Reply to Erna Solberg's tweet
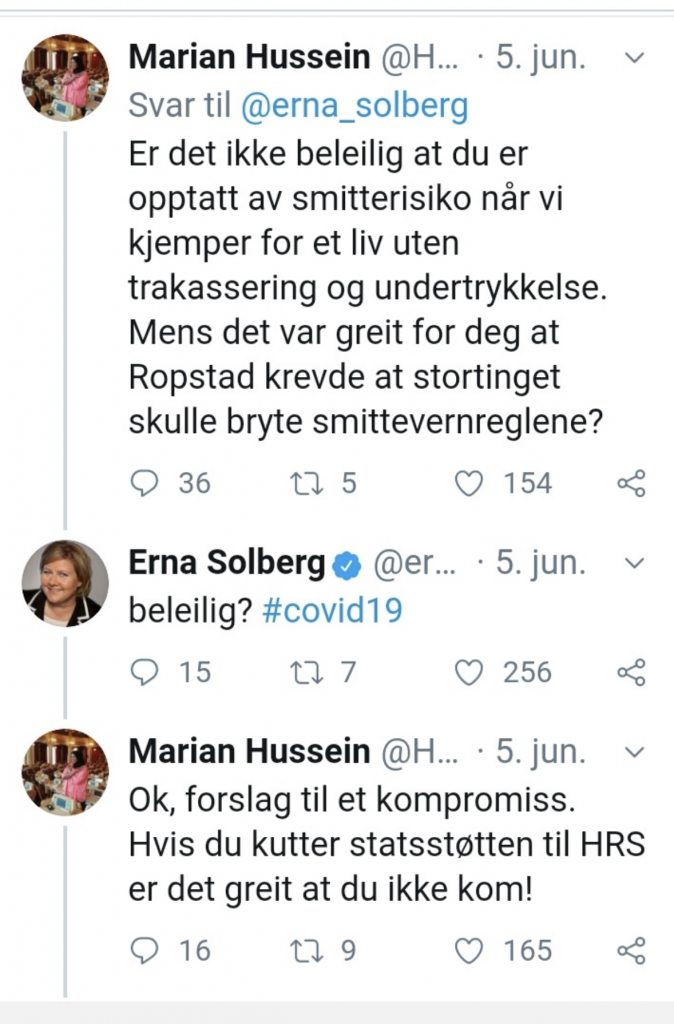 145,672
